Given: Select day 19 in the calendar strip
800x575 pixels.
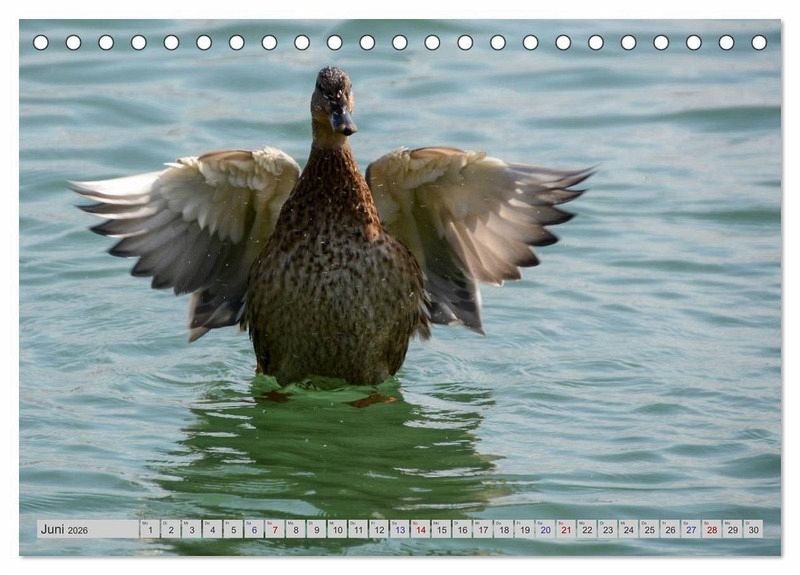Looking at the screenshot, I should tap(525, 529).
